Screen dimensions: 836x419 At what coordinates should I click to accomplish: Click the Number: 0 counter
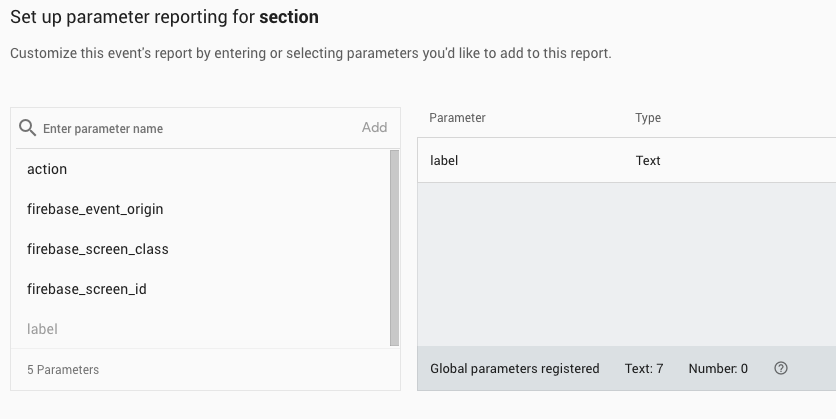coord(718,369)
